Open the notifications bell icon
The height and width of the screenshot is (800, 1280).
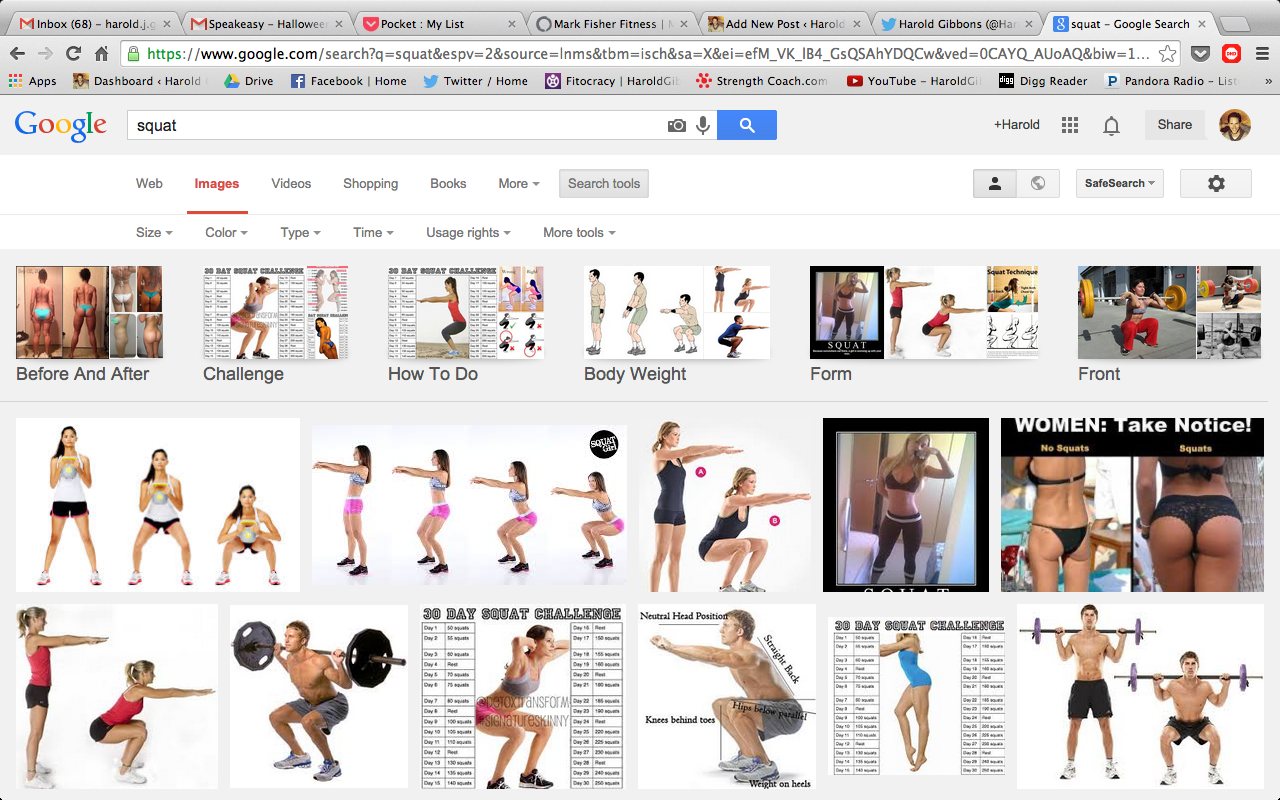[x=1111, y=125]
